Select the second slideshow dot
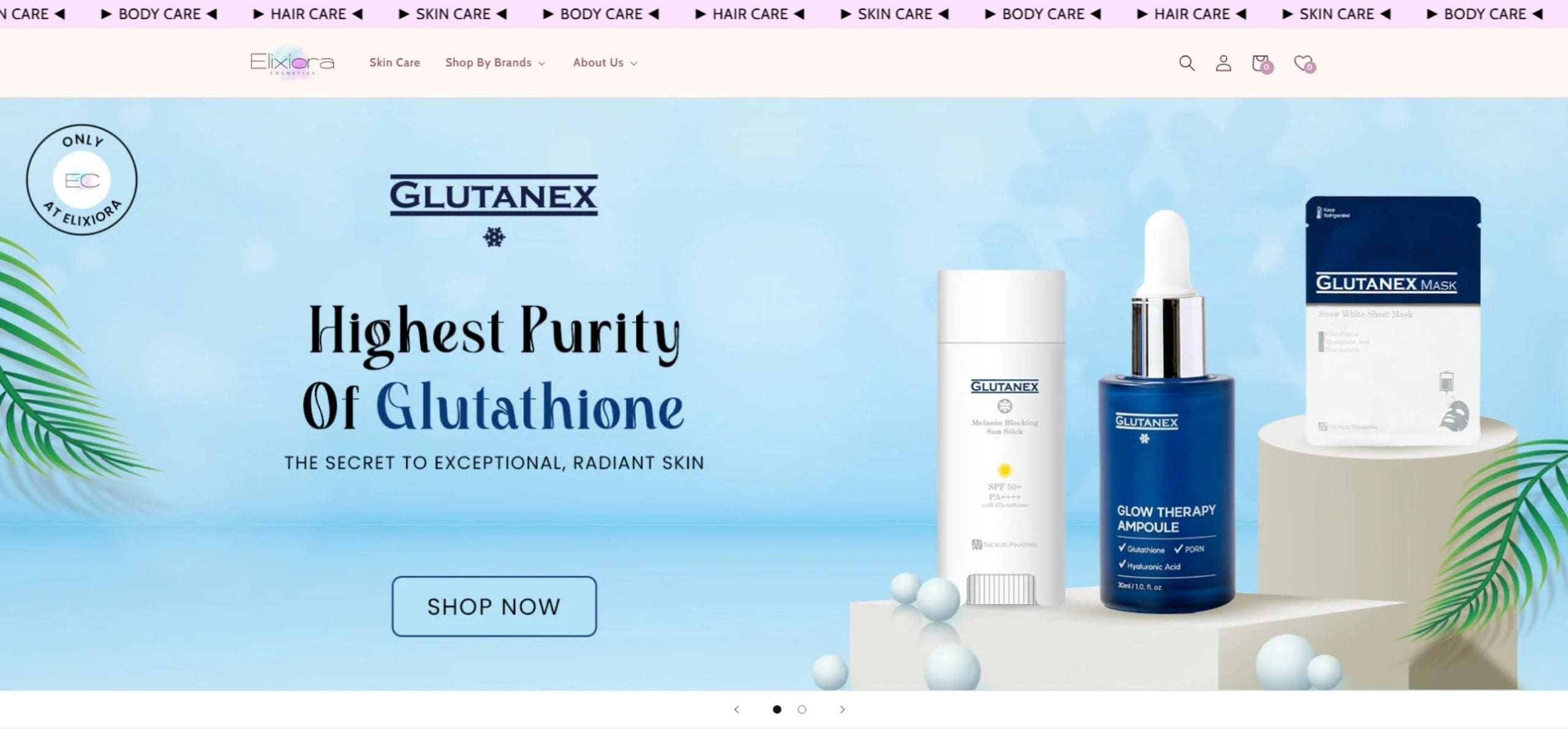 (x=802, y=709)
